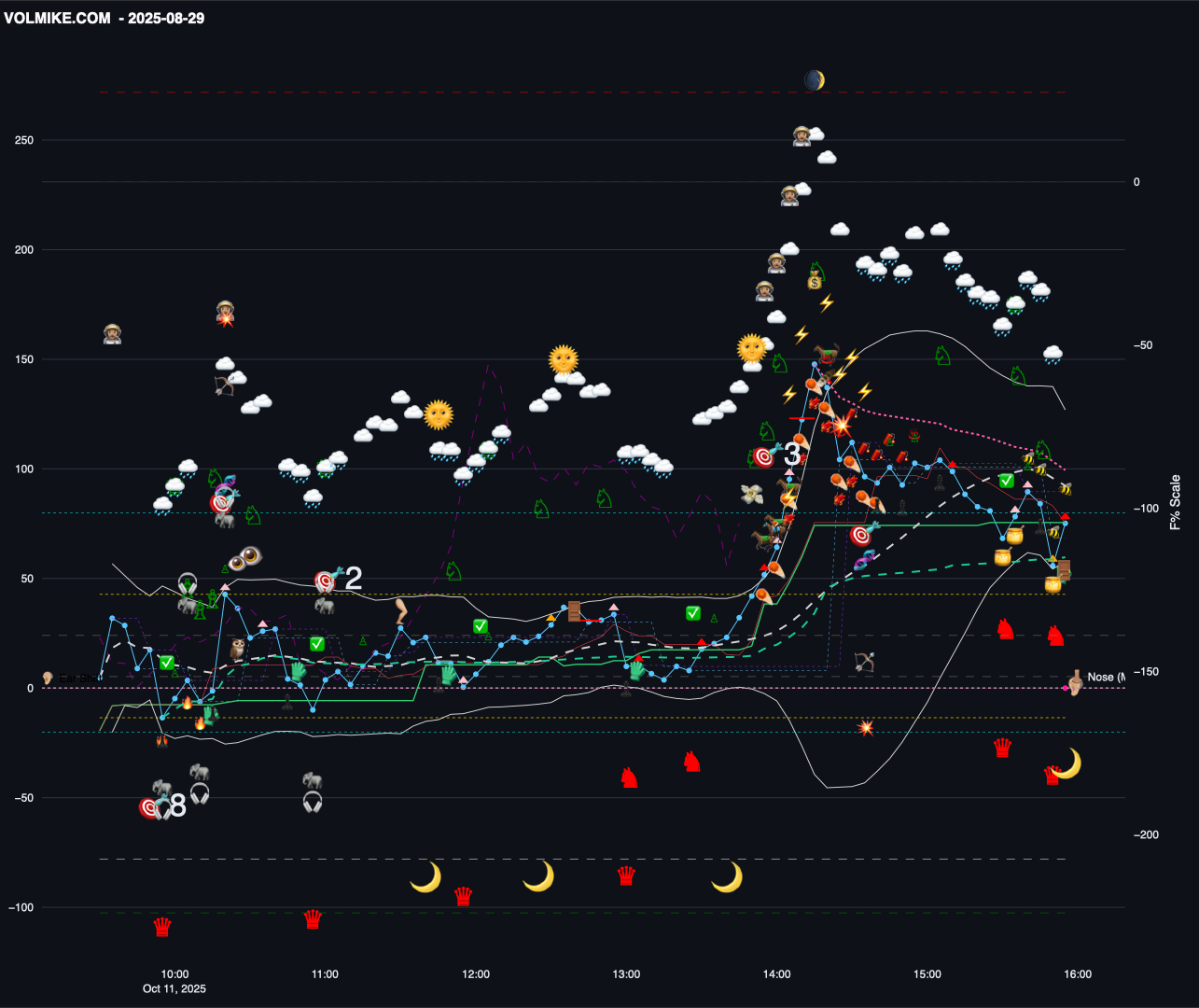Click the bottom crescent moon near 11:40
1199x1008 pixels.
pos(425,877)
